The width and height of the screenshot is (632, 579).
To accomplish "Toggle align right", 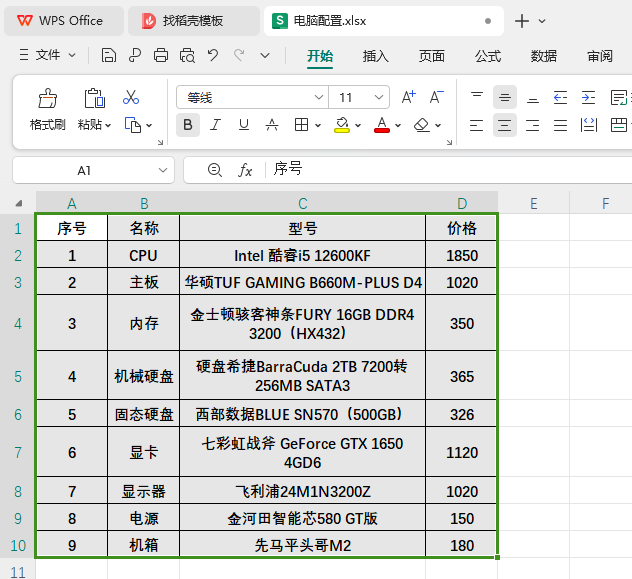I will pyautogui.click(x=532, y=125).
